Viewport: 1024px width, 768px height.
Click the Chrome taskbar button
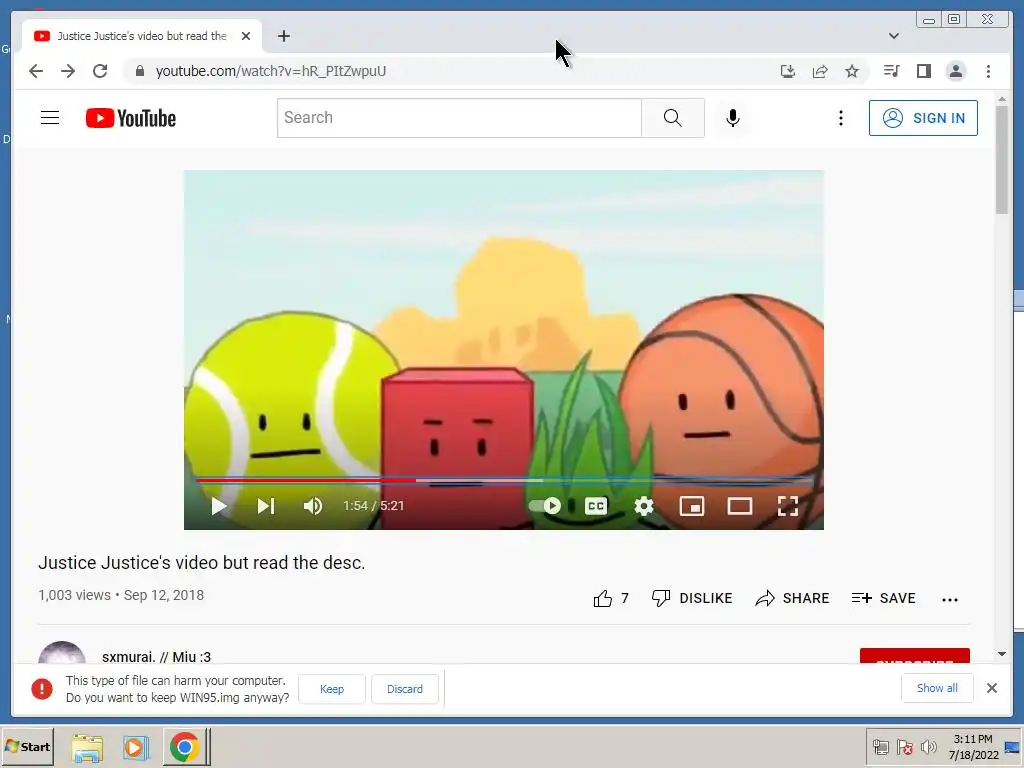(x=185, y=747)
